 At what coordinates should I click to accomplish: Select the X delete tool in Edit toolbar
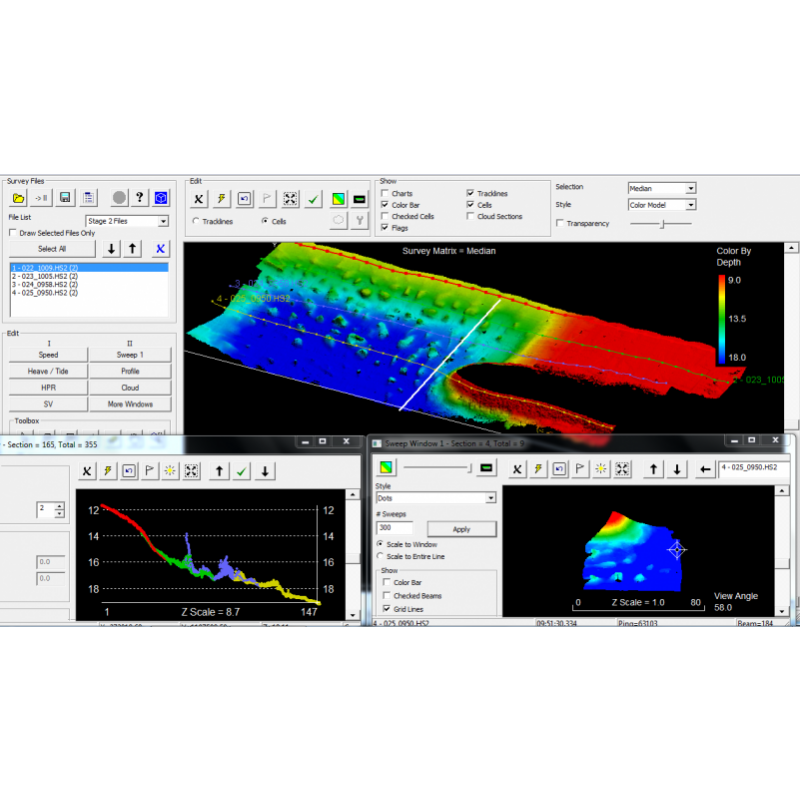(x=198, y=199)
